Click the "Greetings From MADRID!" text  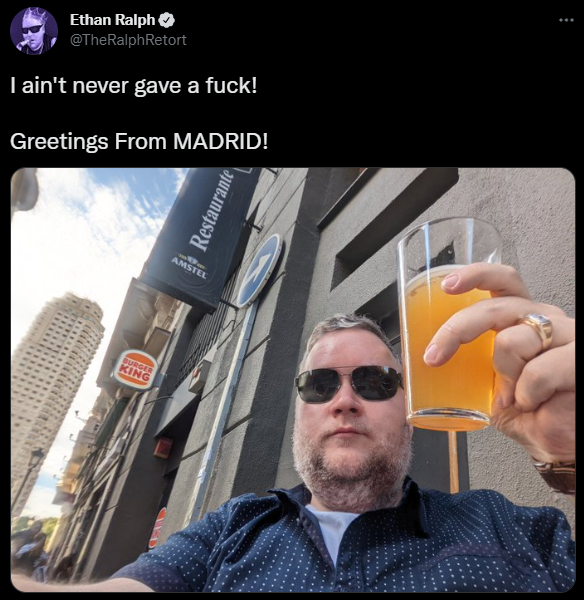[139, 141]
